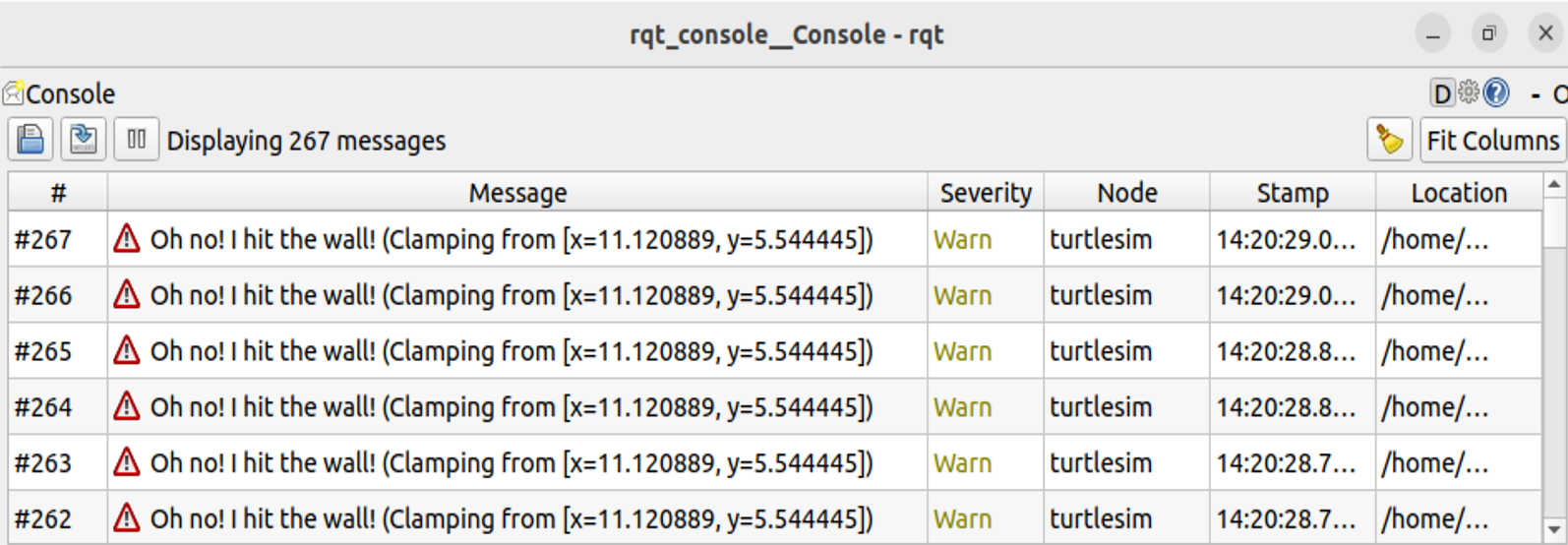Sort by the Severity column header
Viewport: 1568px width, 545px height.
coord(985,193)
